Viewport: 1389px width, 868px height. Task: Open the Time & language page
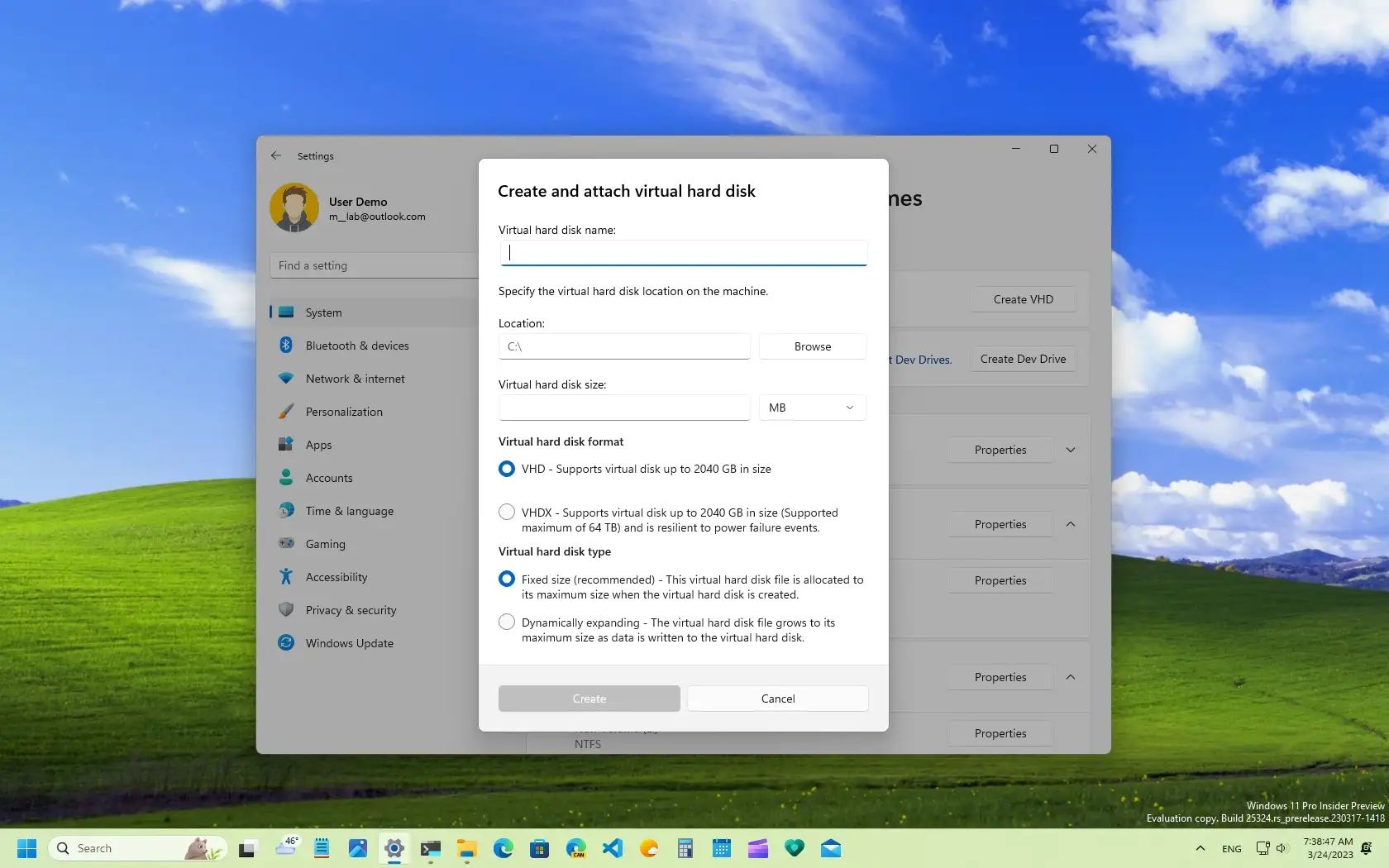(349, 511)
